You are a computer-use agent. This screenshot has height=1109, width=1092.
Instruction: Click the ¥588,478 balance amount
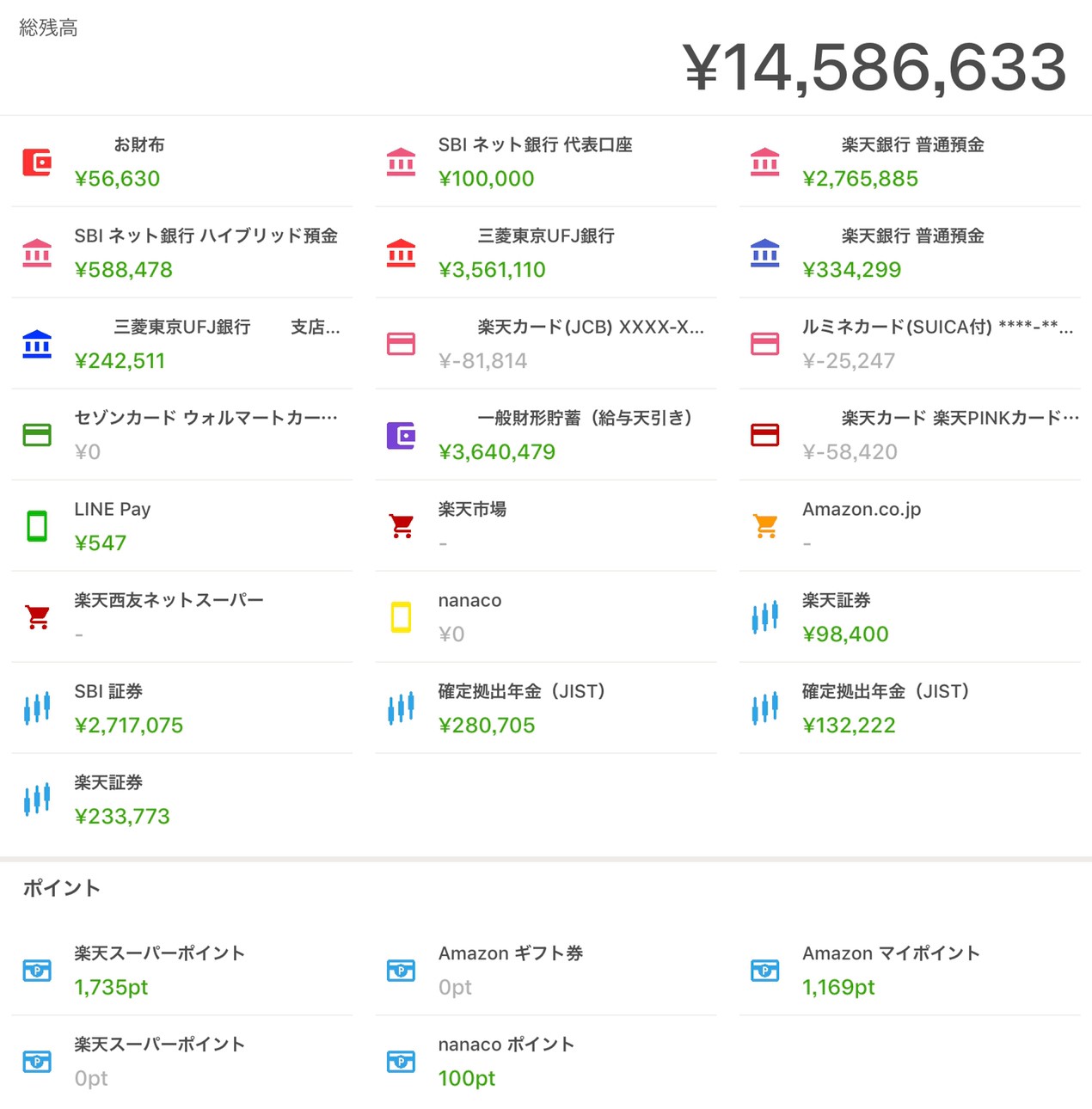tap(124, 270)
